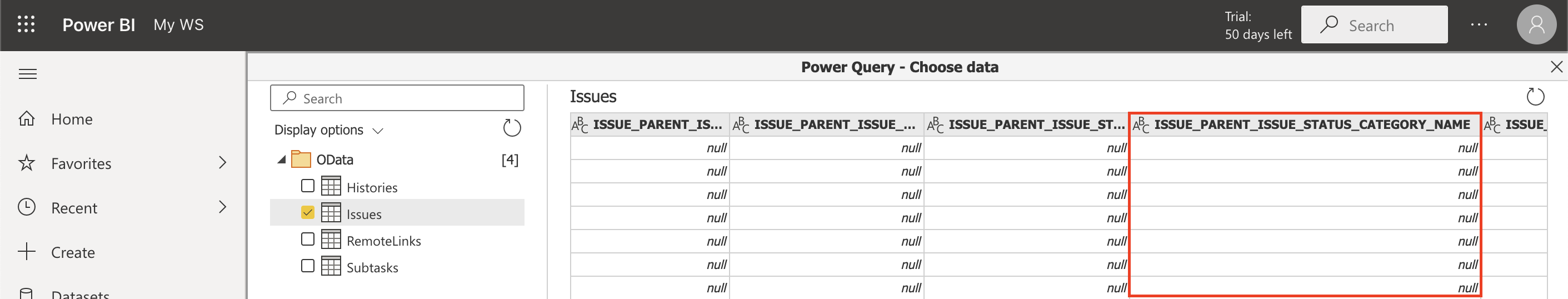
Task: Open the app launcher waffle icon
Action: (x=26, y=24)
